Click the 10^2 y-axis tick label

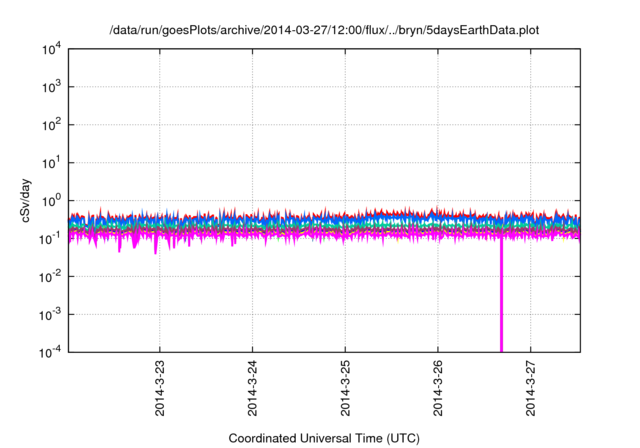(x=51, y=125)
